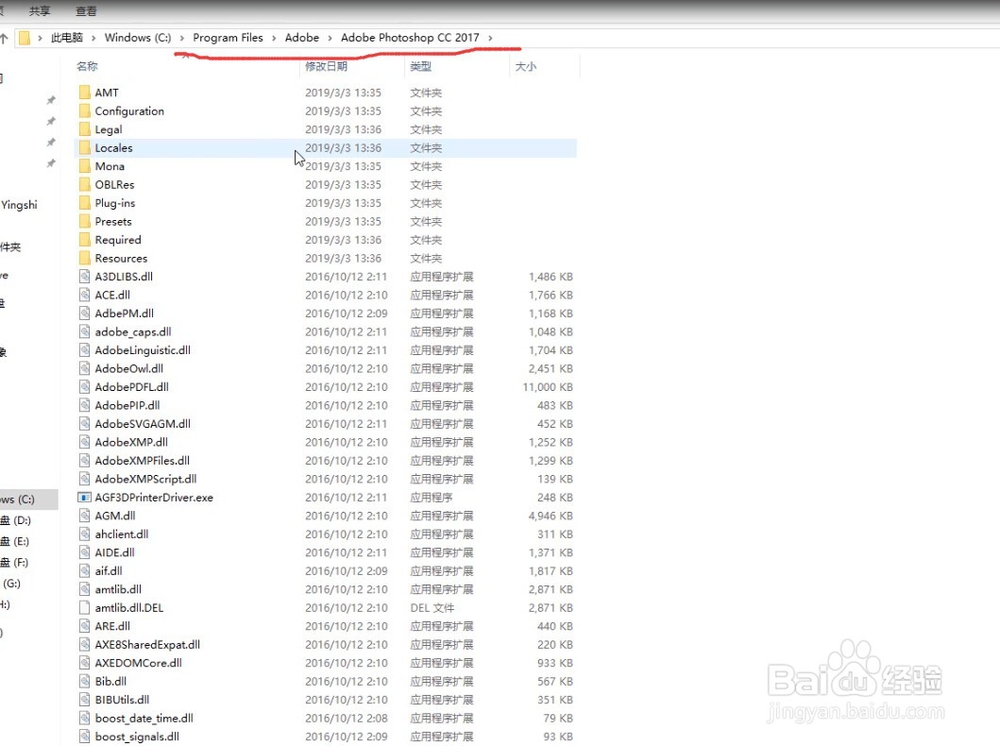Navigate to Program Files breadcrumb
Viewport: 1000px width, 746px height.
[x=228, y=38]
